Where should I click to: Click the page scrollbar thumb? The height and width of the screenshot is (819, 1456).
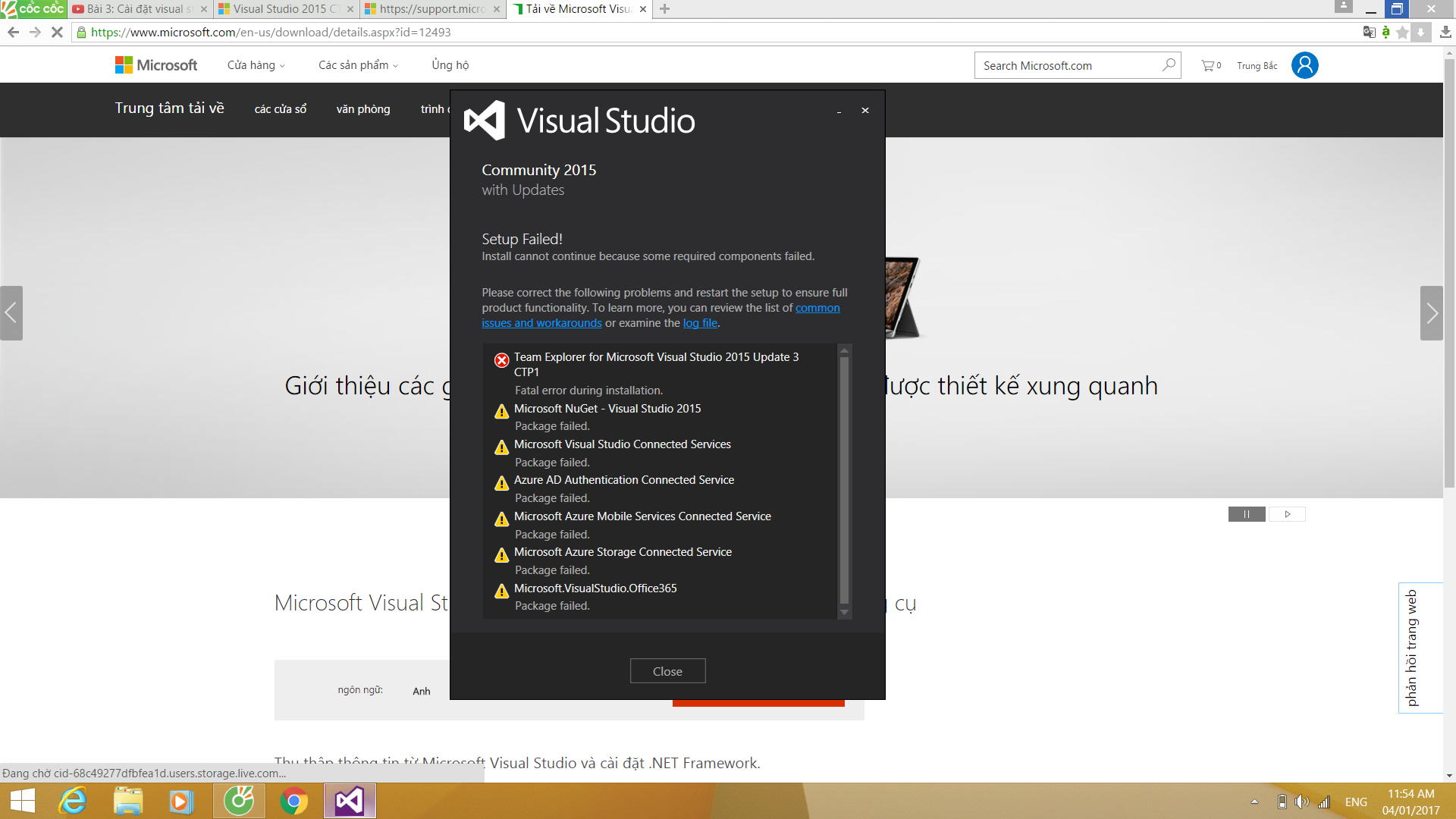[1449, 273]
